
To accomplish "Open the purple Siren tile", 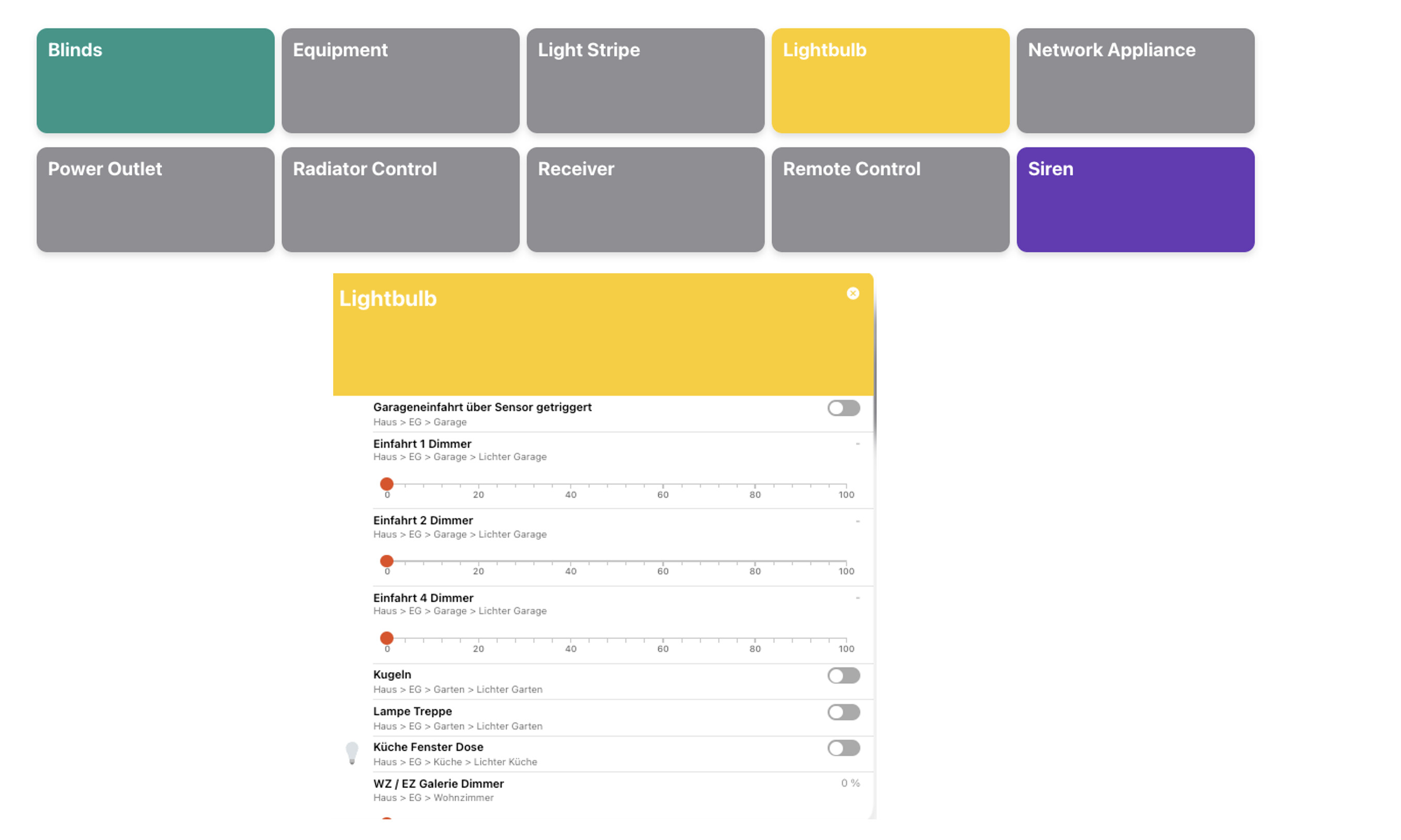I will [1135, 199].
